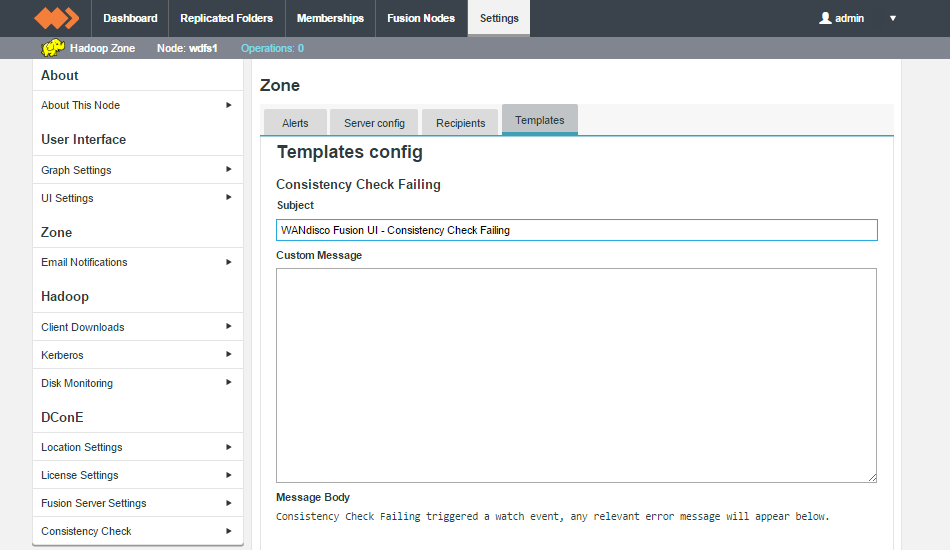The image size is (950, 550).
Task: Click the DConE sidebar section heading
Action: (62, 417)
